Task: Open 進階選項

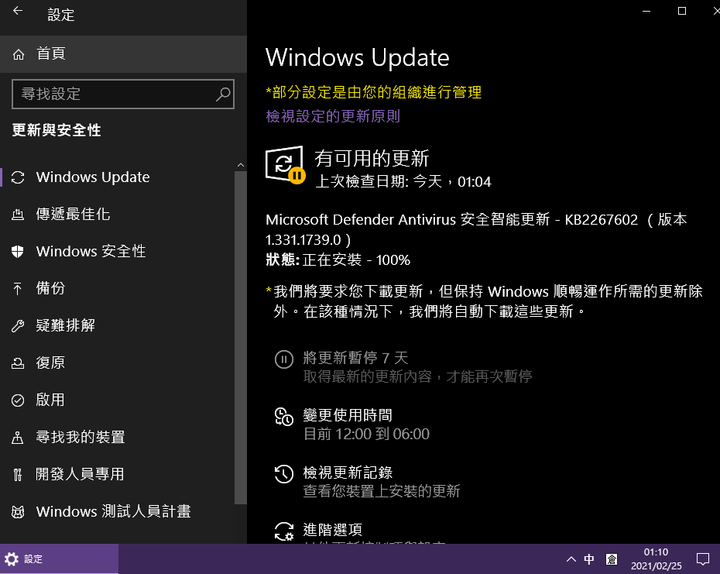Action: coord(333,530)
